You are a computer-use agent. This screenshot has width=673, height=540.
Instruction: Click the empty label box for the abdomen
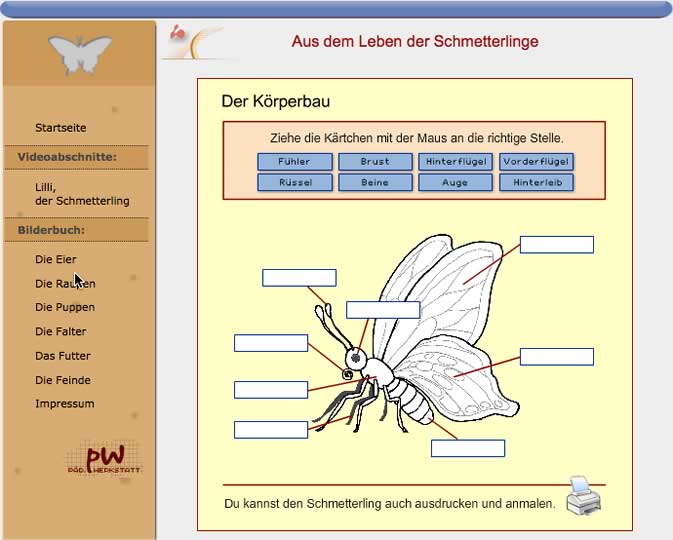(468, 448)
